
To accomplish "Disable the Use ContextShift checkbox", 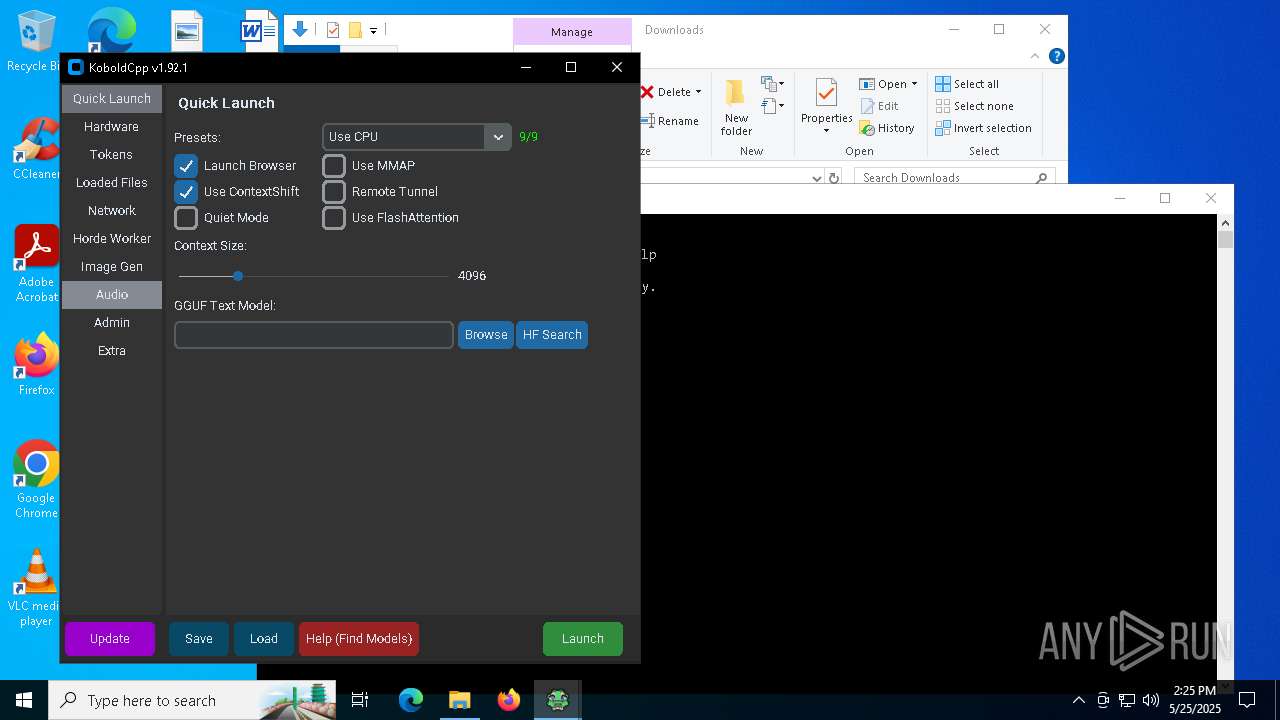I will tap(186, 192).
